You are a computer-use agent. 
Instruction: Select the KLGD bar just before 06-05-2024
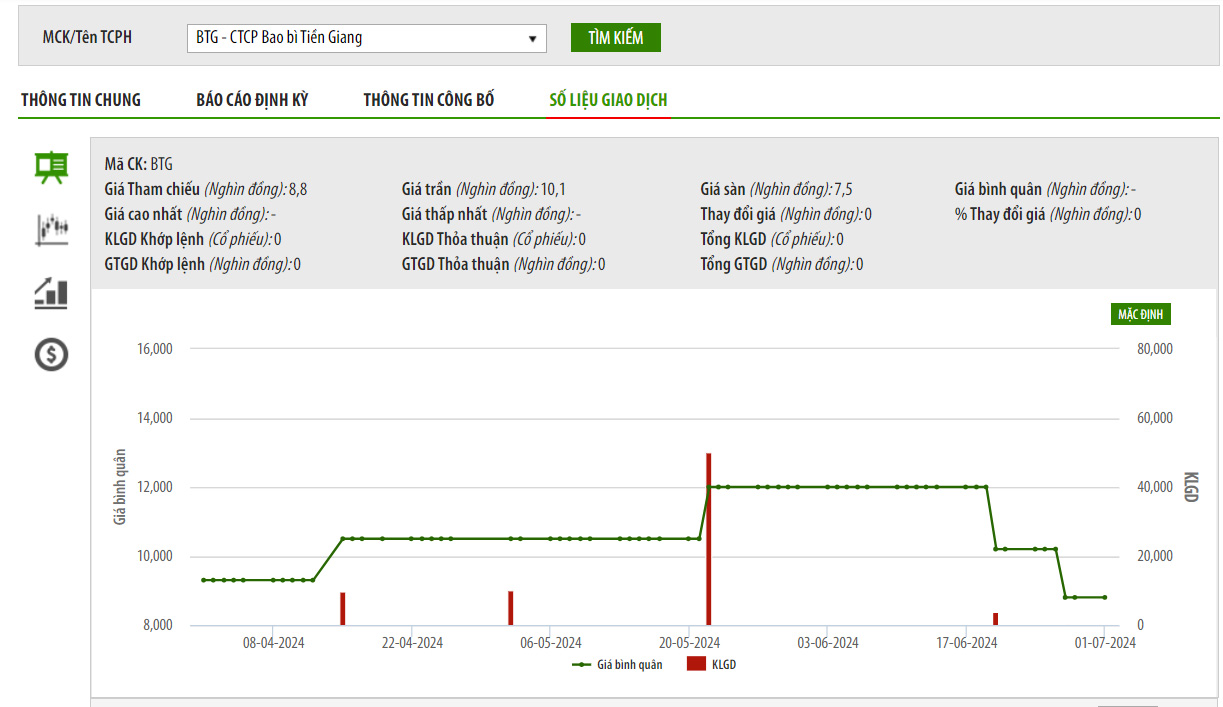pyautogui.click(x=510, y=608)
